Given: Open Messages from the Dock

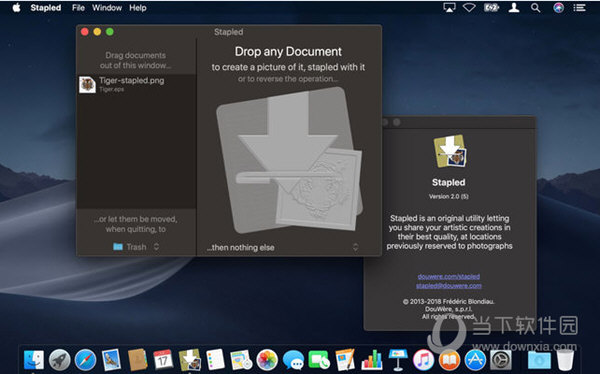Looking at the screenshot, I should coord(293,360).
